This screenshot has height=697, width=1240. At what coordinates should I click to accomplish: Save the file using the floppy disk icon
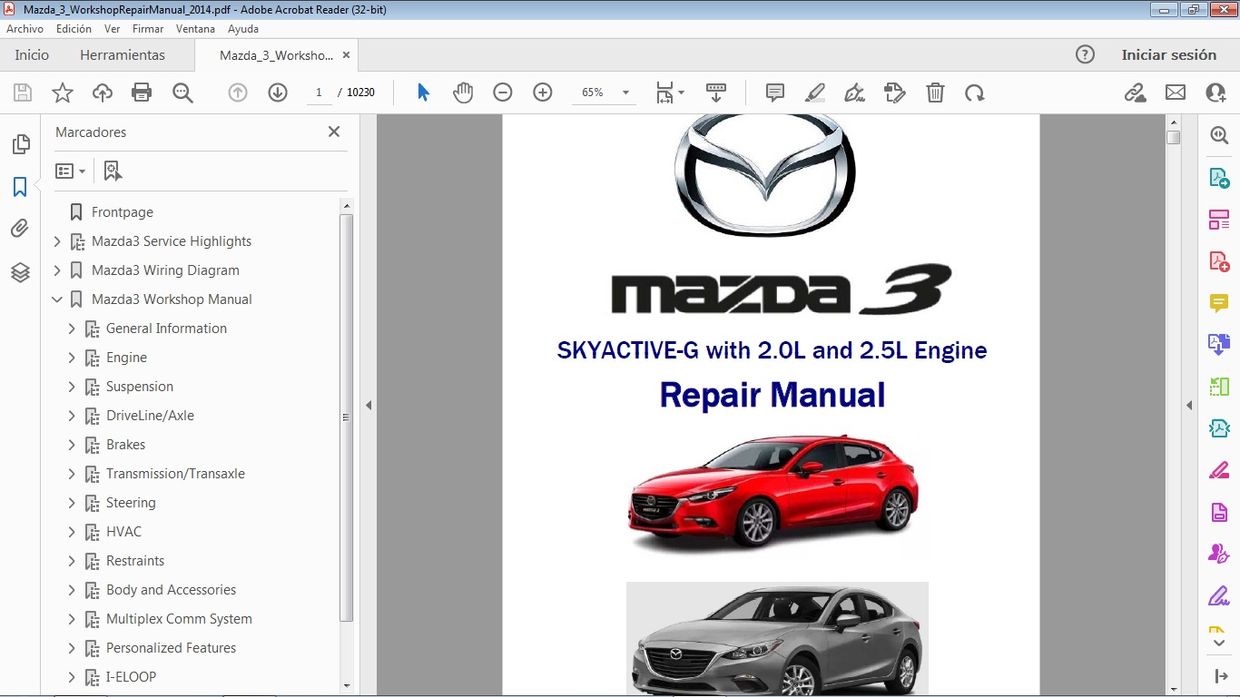22,93
